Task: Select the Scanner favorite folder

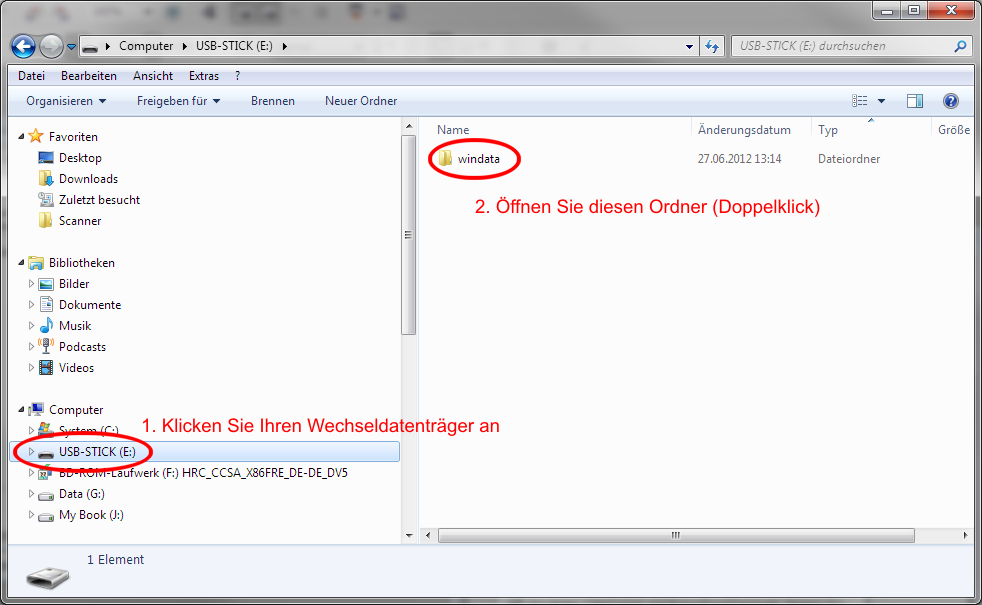Action: [80, 221]
